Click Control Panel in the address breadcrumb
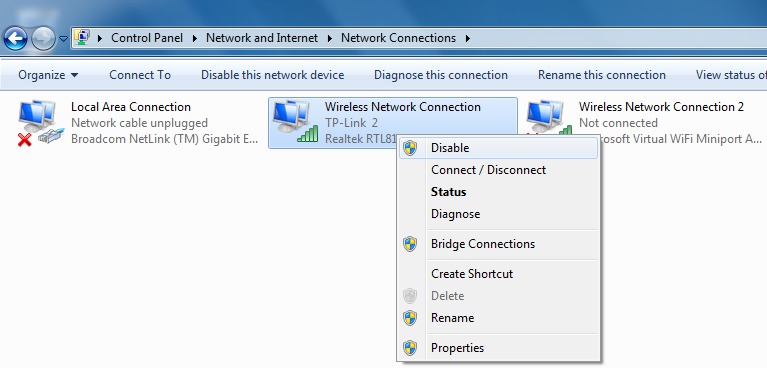The width and height of the screenshot is (767, 368). (x=147, y=38)
